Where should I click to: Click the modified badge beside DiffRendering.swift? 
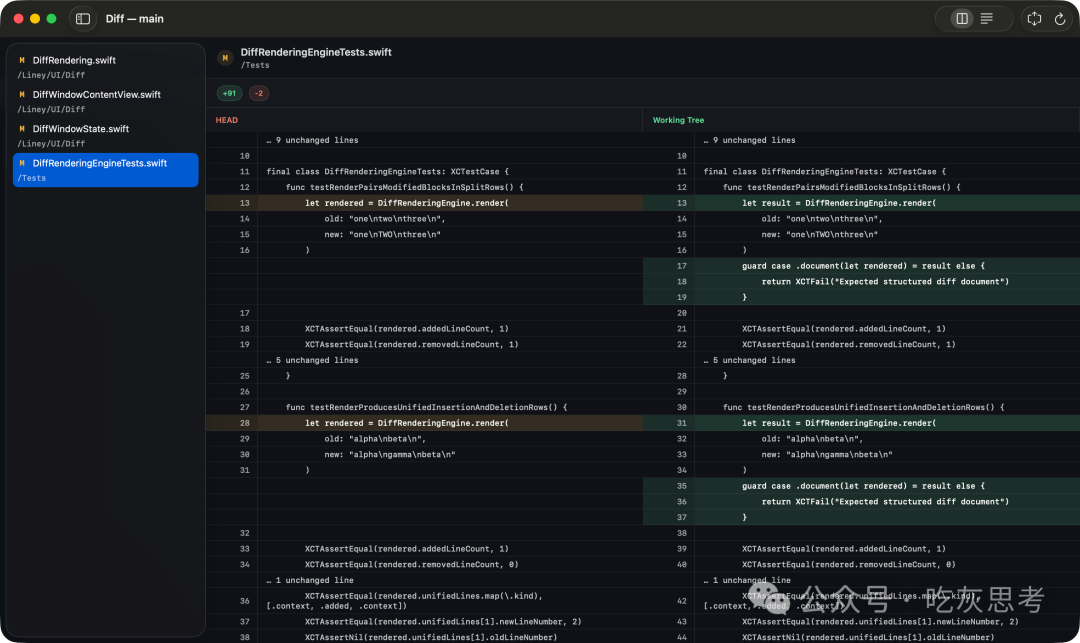click(22, 61)
